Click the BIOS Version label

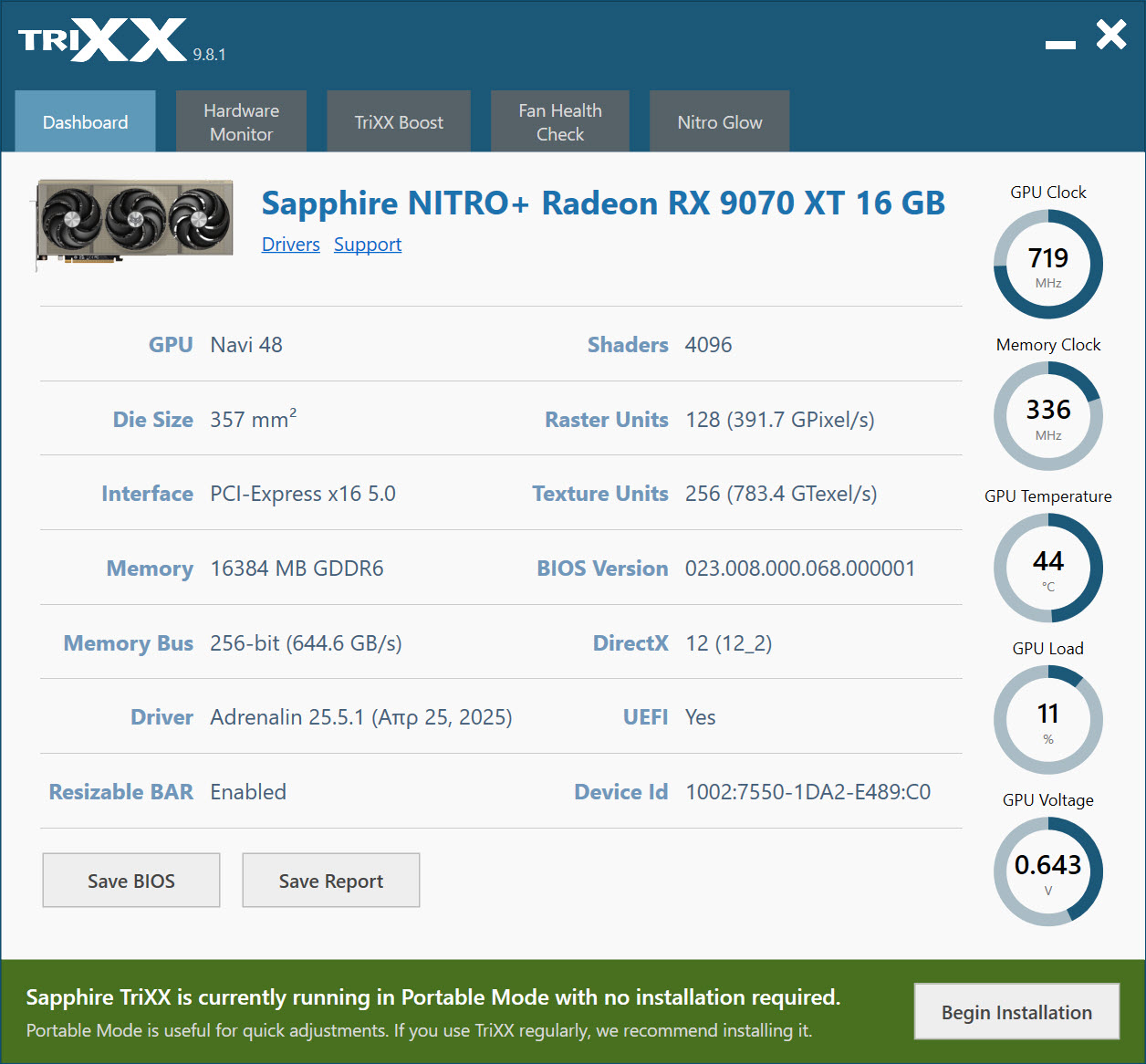pyautogui.click(x=602, y=569)
